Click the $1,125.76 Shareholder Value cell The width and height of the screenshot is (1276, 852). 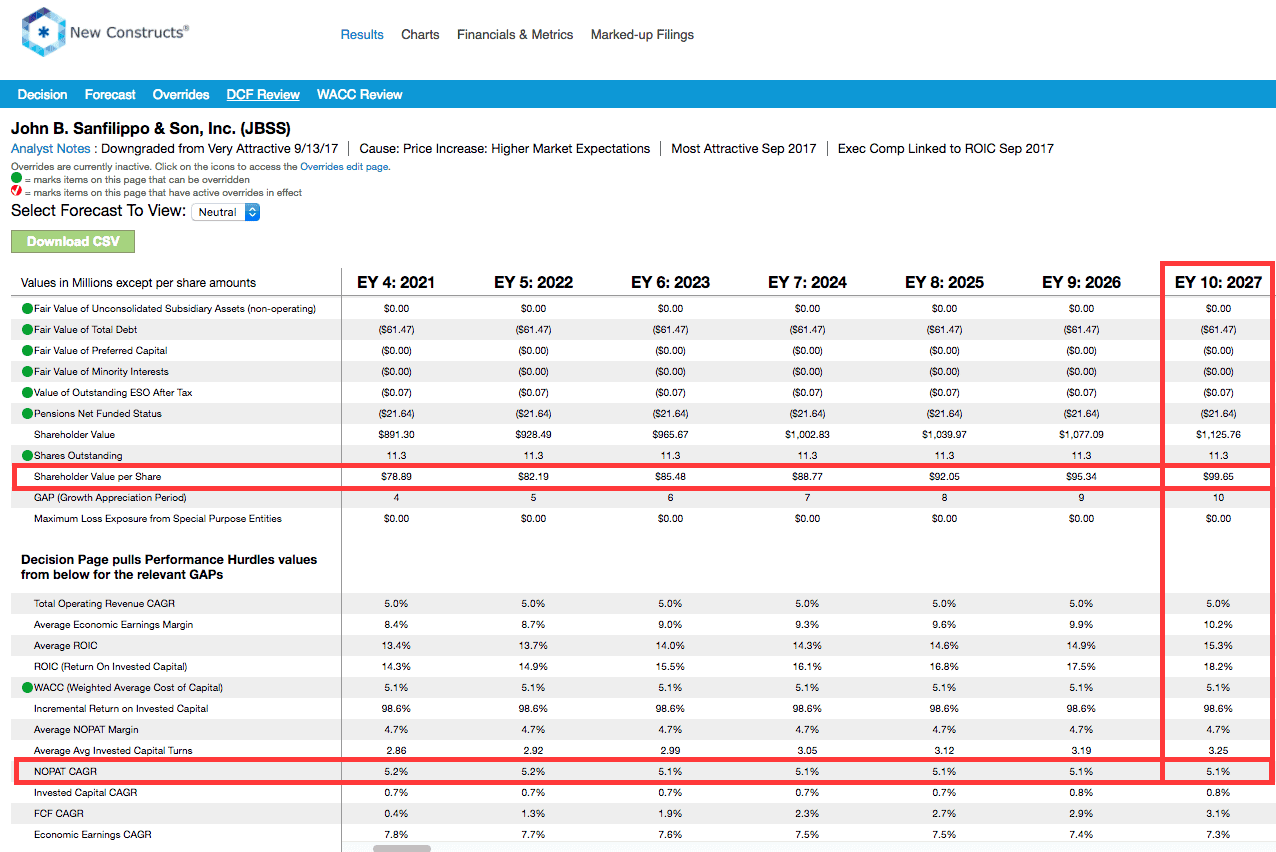(x=1218, y=435)
